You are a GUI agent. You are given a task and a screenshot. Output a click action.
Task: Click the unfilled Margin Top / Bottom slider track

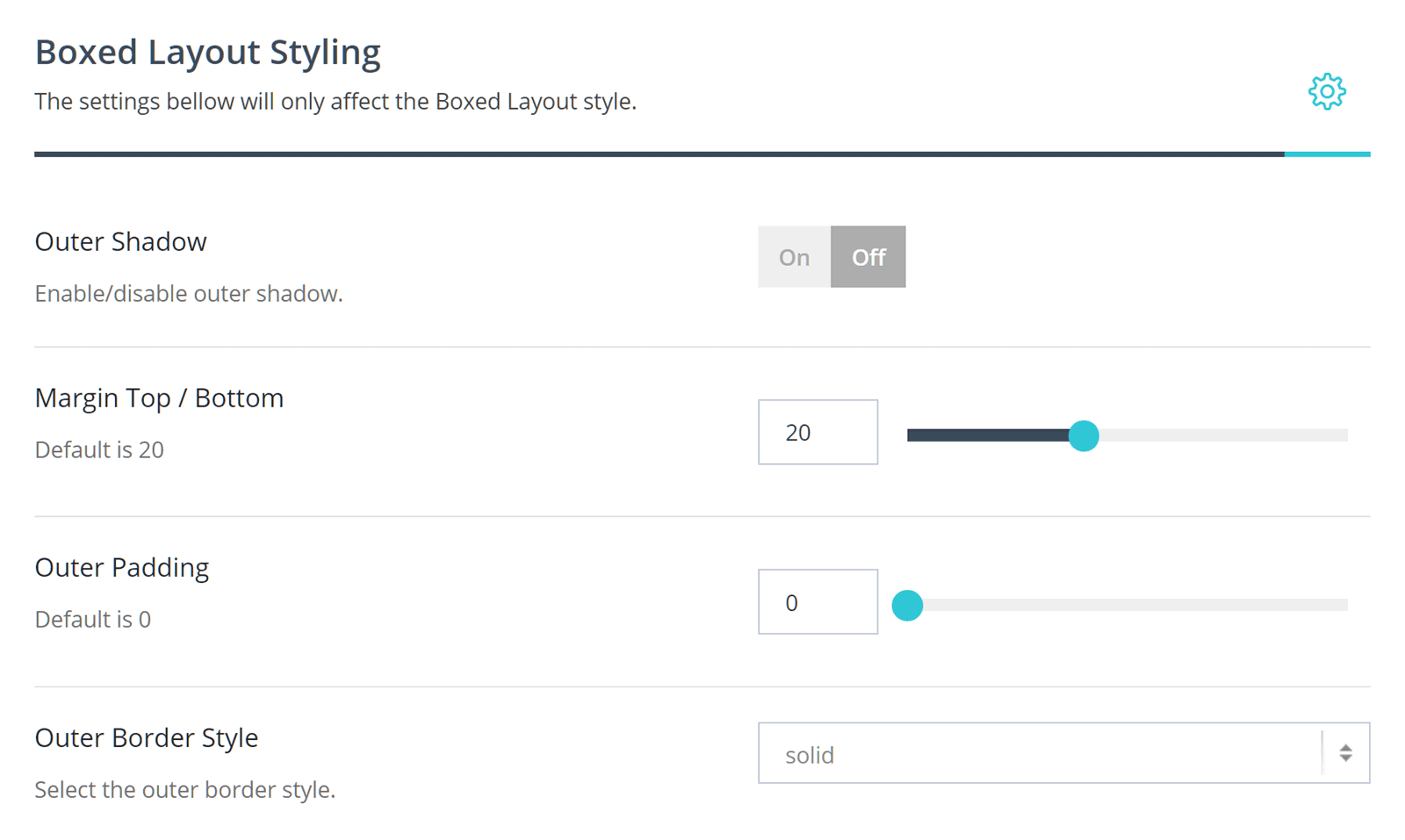[1222, 435]
